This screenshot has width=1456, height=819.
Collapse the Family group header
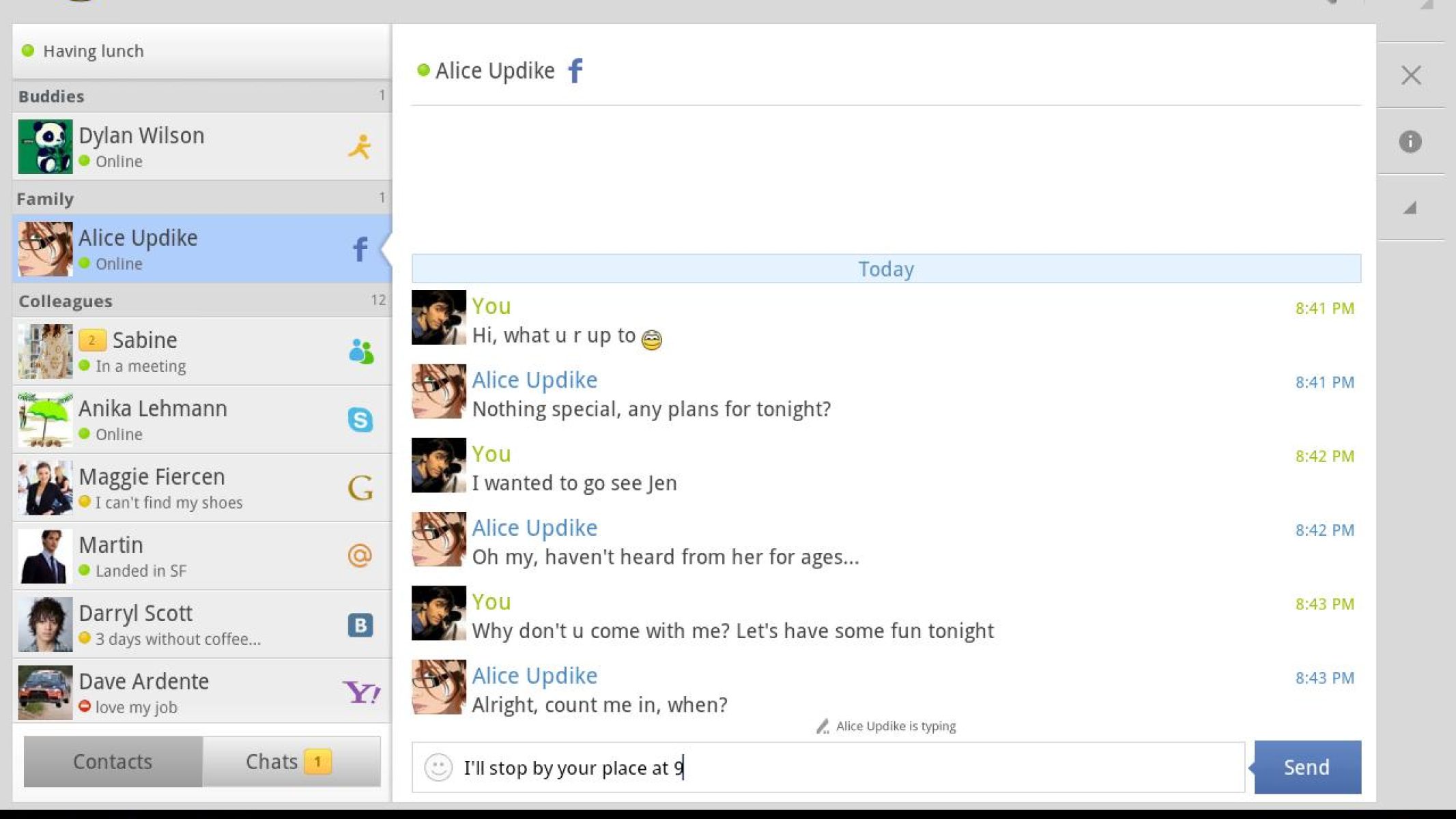tap(201, 199)
